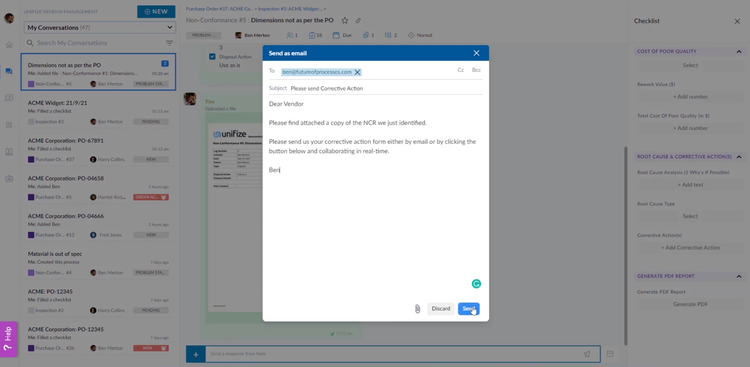Open the 'ACME Corporation: PO-67891' conversation

coord(98,150)
